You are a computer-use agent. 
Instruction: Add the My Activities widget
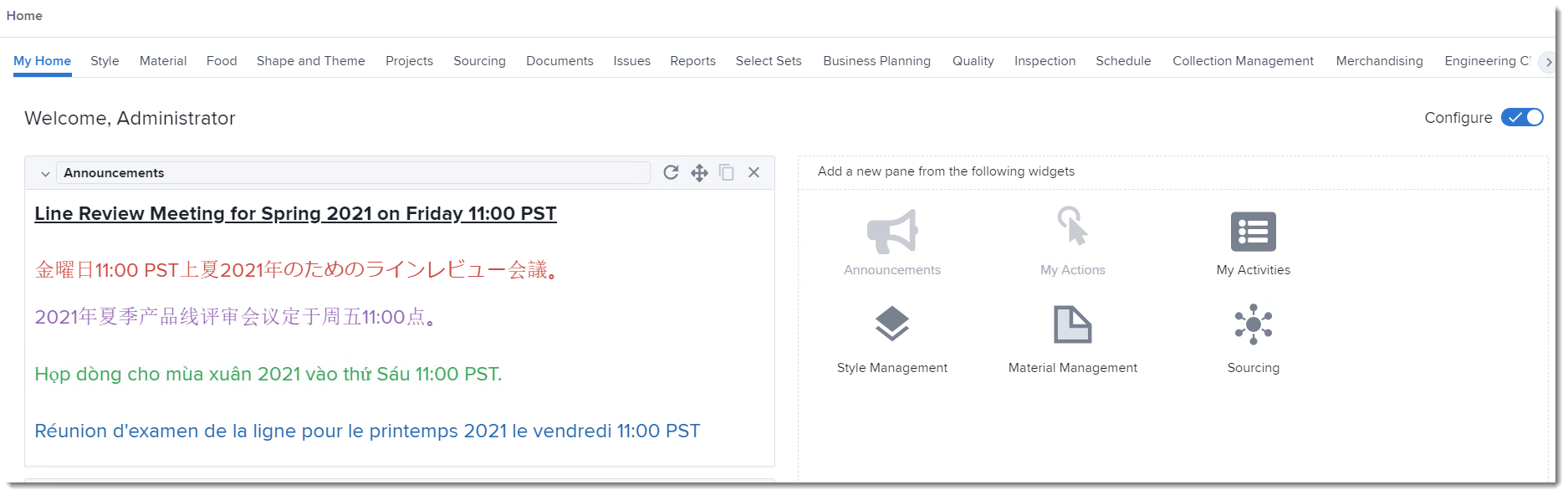coord(1253,232)
